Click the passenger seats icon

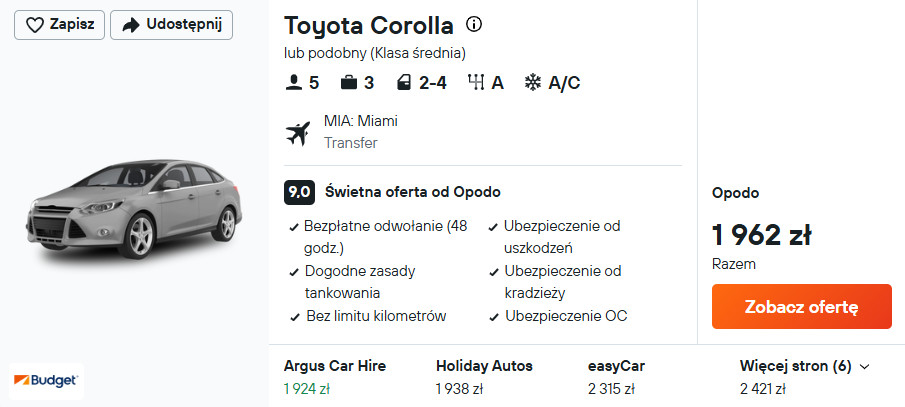pos(293,83)
